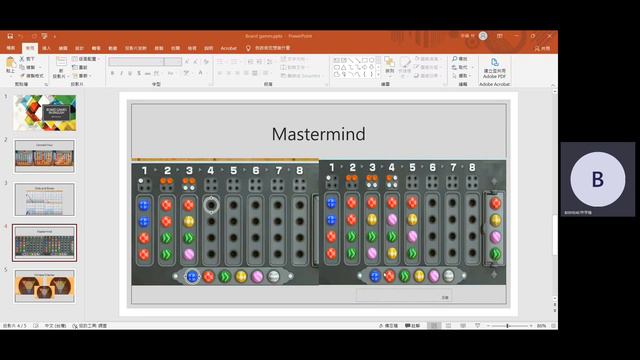
Task: Open the slide Layout dropdown
Action: (x=86, y=59)
